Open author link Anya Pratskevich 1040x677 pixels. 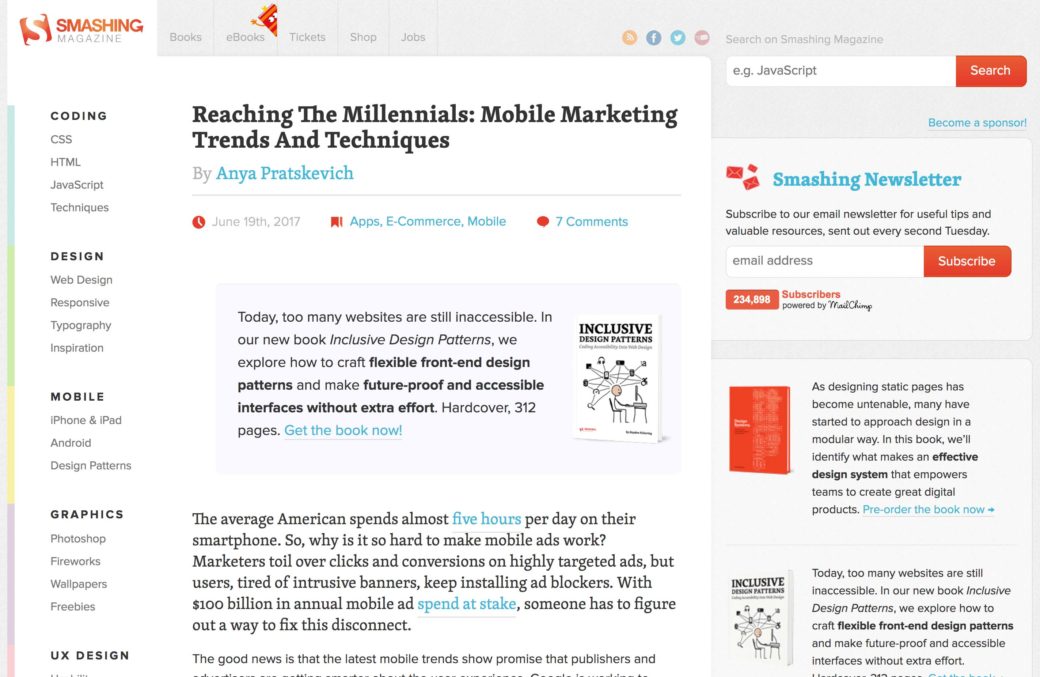tap(285, 173)
